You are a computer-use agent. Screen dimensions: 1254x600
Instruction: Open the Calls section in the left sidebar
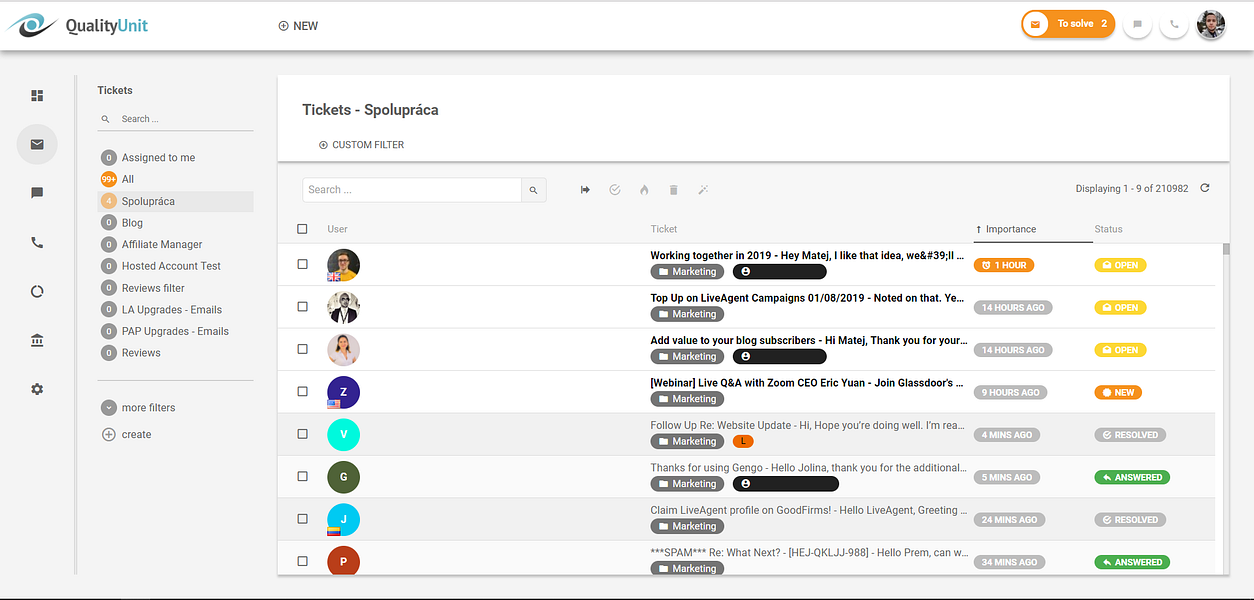pos(37,242)
